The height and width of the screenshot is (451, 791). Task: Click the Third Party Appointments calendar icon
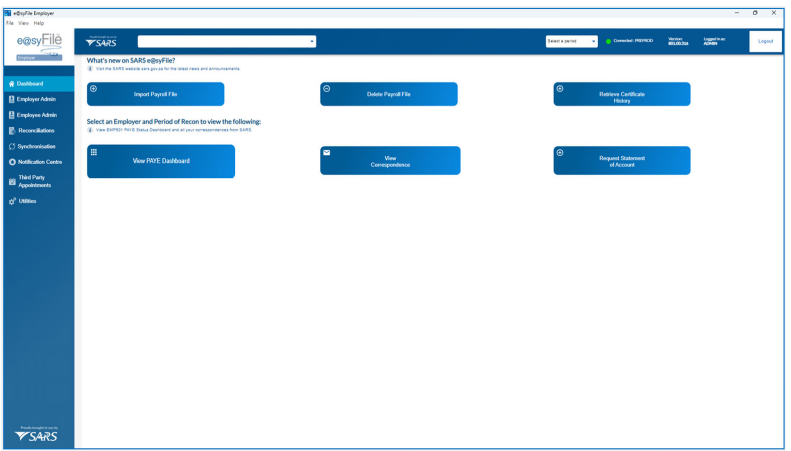pos(11,181)
